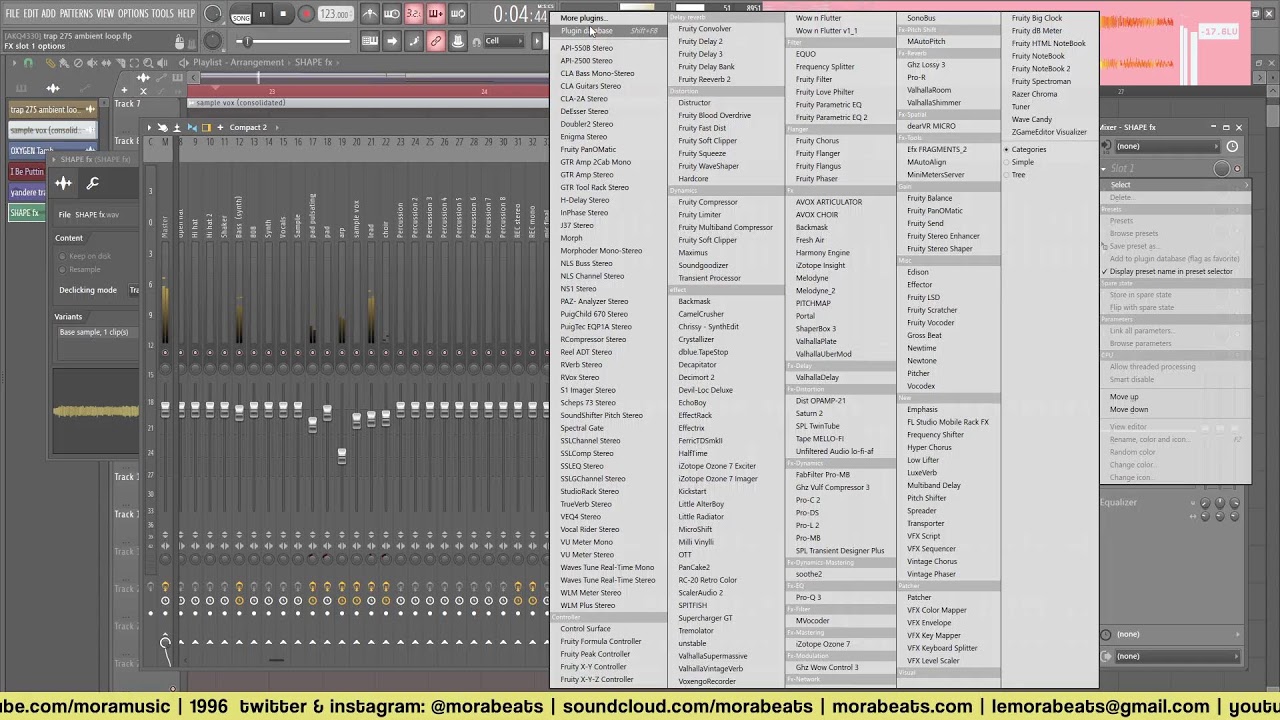Select Pro-Q 3 from plugin list
The height and width of the screenshot is (720, 1280).
(809, 598)
